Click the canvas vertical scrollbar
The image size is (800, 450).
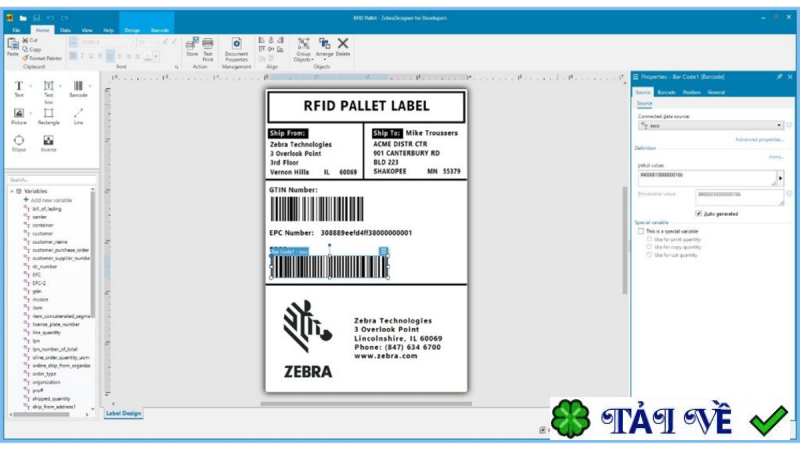(624, 240)
